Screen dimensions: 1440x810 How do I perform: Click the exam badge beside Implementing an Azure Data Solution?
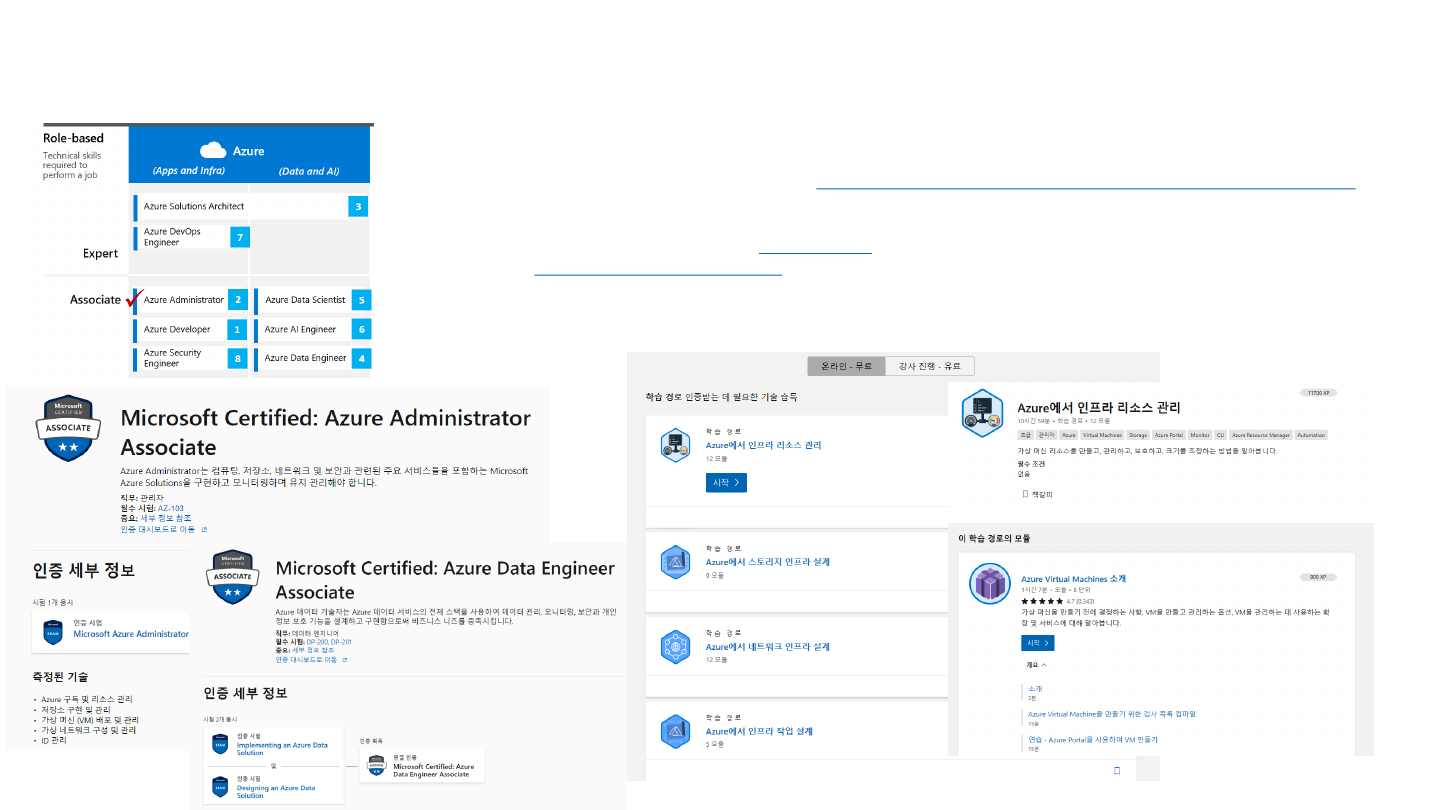pos(220,745)
